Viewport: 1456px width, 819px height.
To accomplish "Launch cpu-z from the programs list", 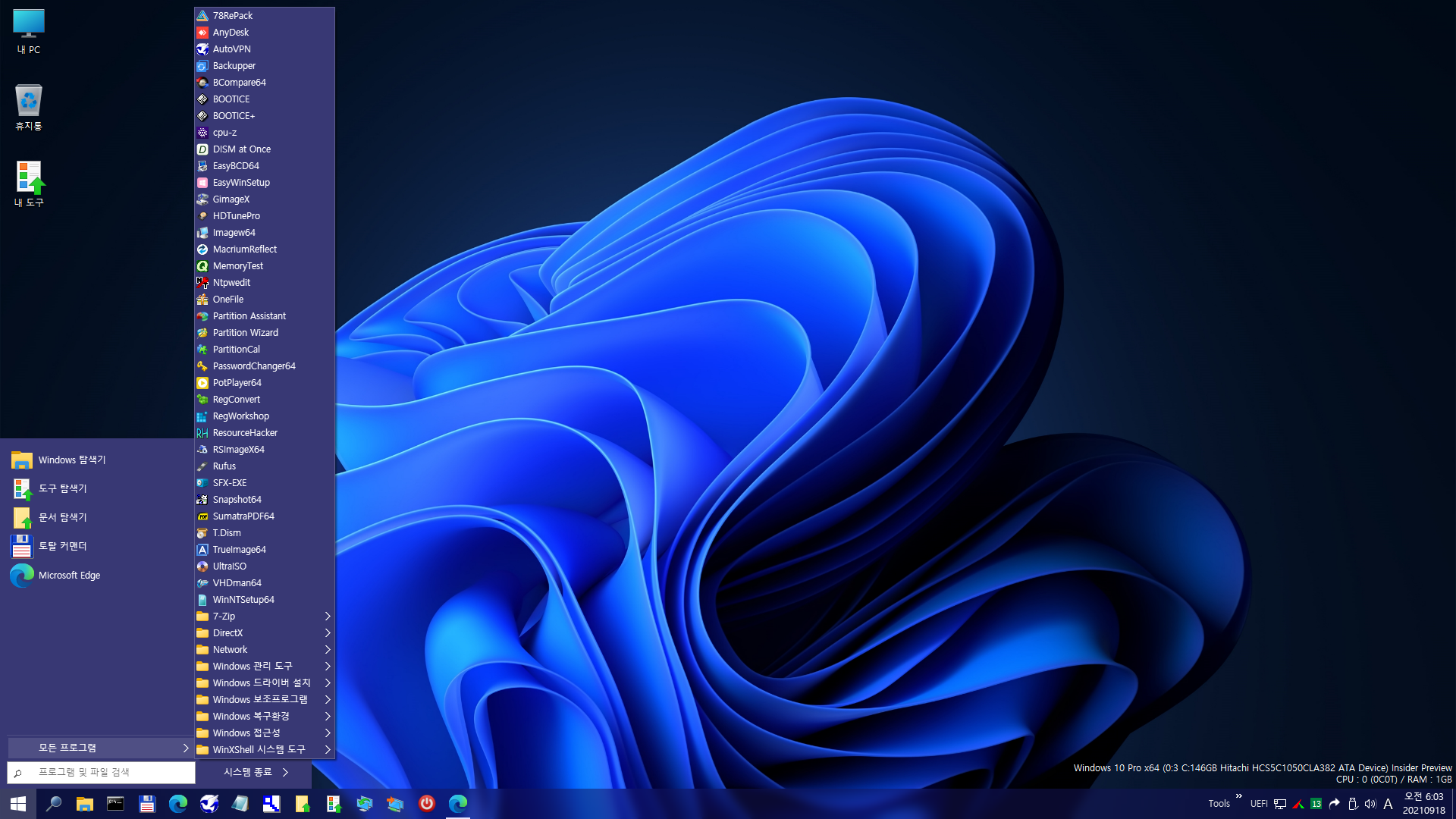I will click(264, 132).
